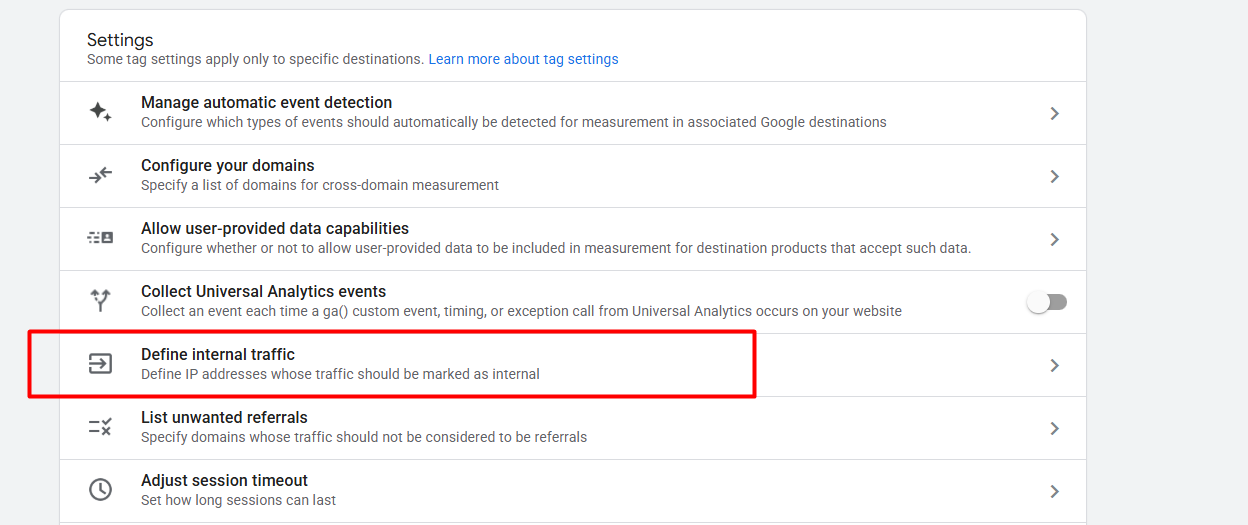
Task: Click the Manage automatic event detection title
Action: [x=266, y=103]
